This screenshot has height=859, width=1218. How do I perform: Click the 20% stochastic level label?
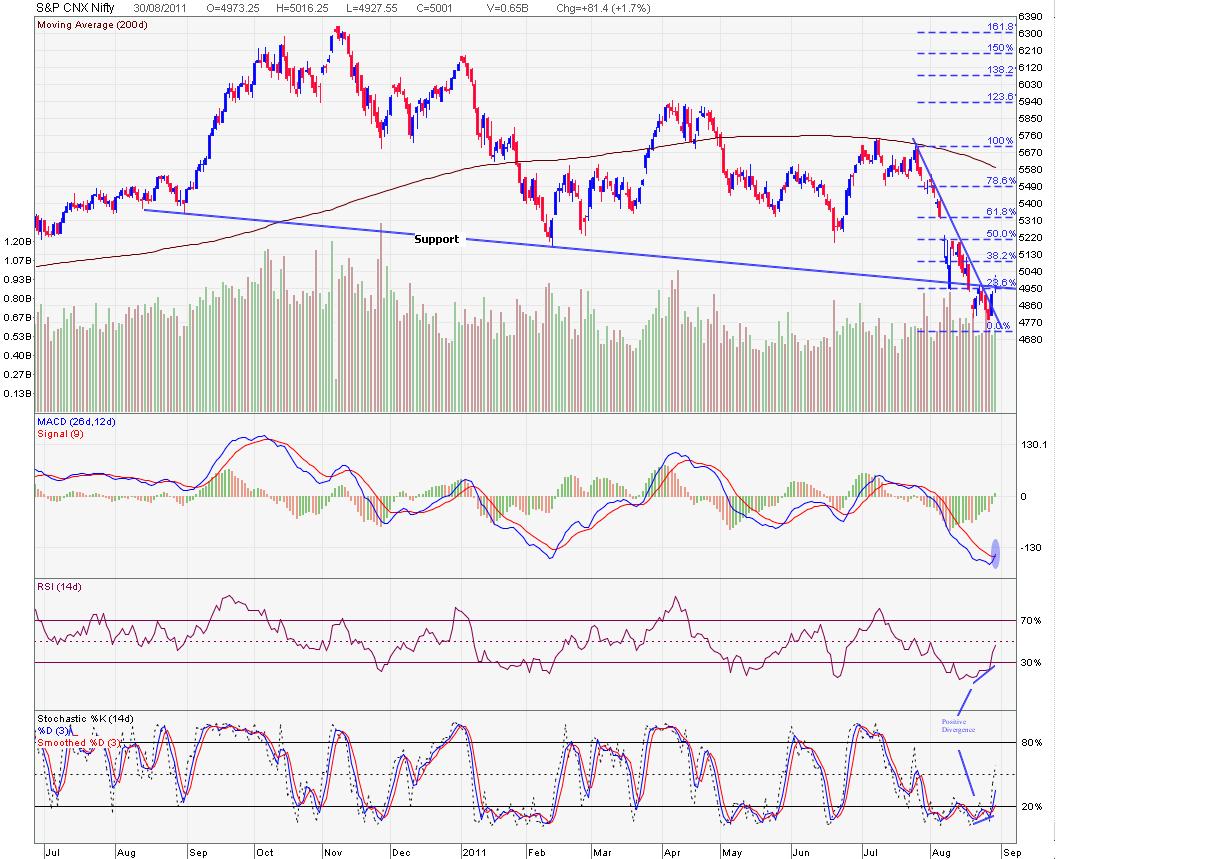(1030, 806)
